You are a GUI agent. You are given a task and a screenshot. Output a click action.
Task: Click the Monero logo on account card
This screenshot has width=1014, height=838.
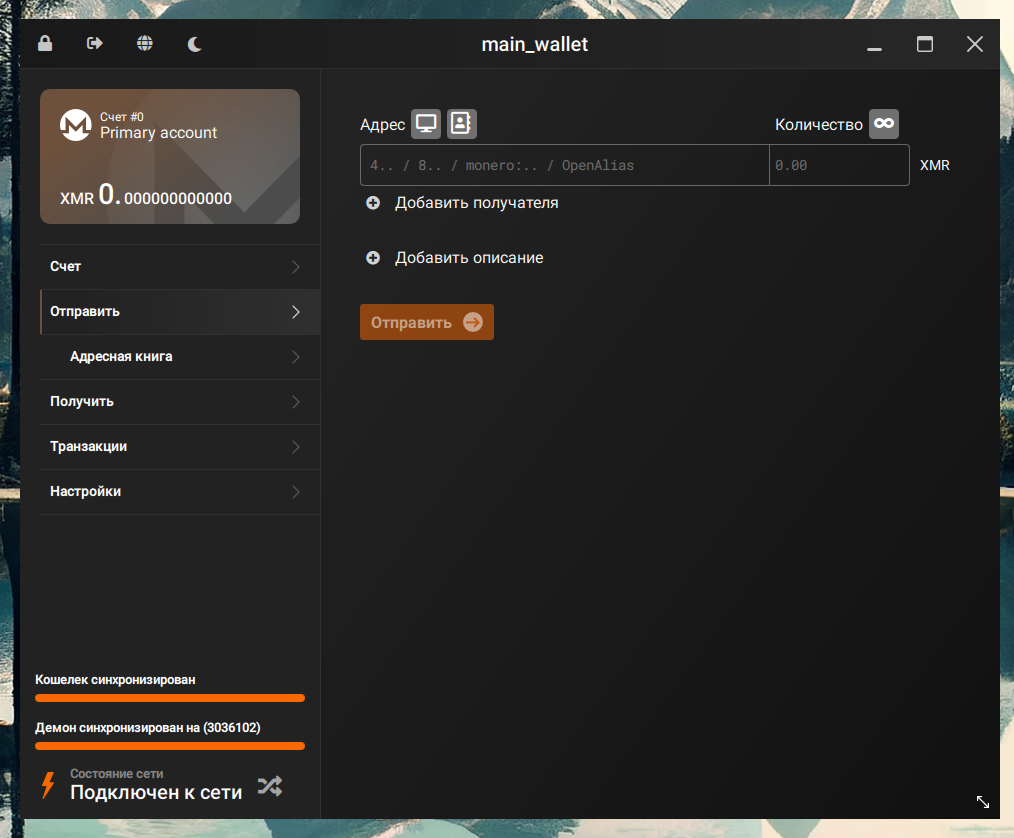(76, 126)
